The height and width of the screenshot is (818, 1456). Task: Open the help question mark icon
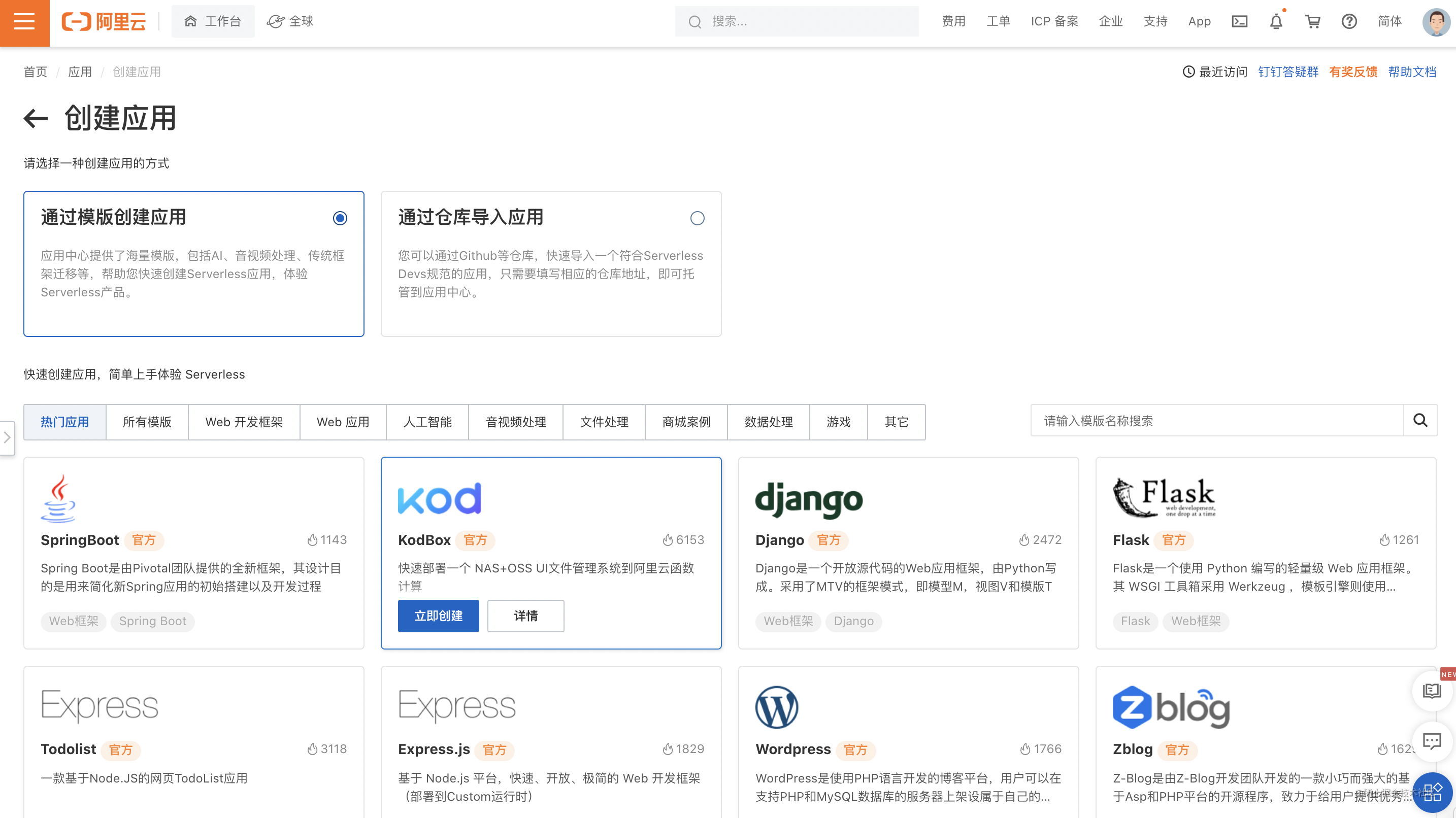pos(1349,21)
